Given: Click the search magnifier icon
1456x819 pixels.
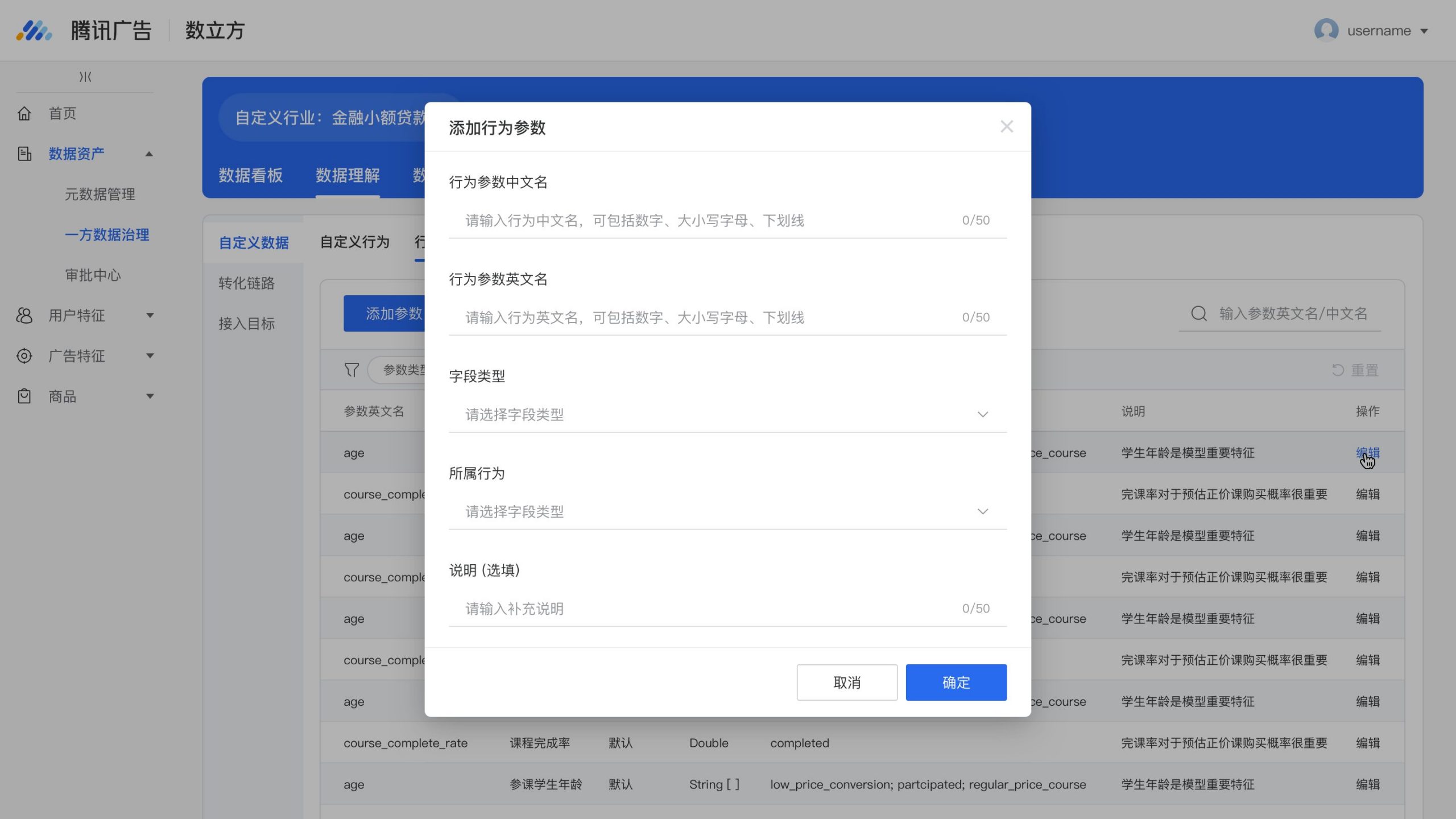Looking at the screenshot, I should [x=1199, y=314].
